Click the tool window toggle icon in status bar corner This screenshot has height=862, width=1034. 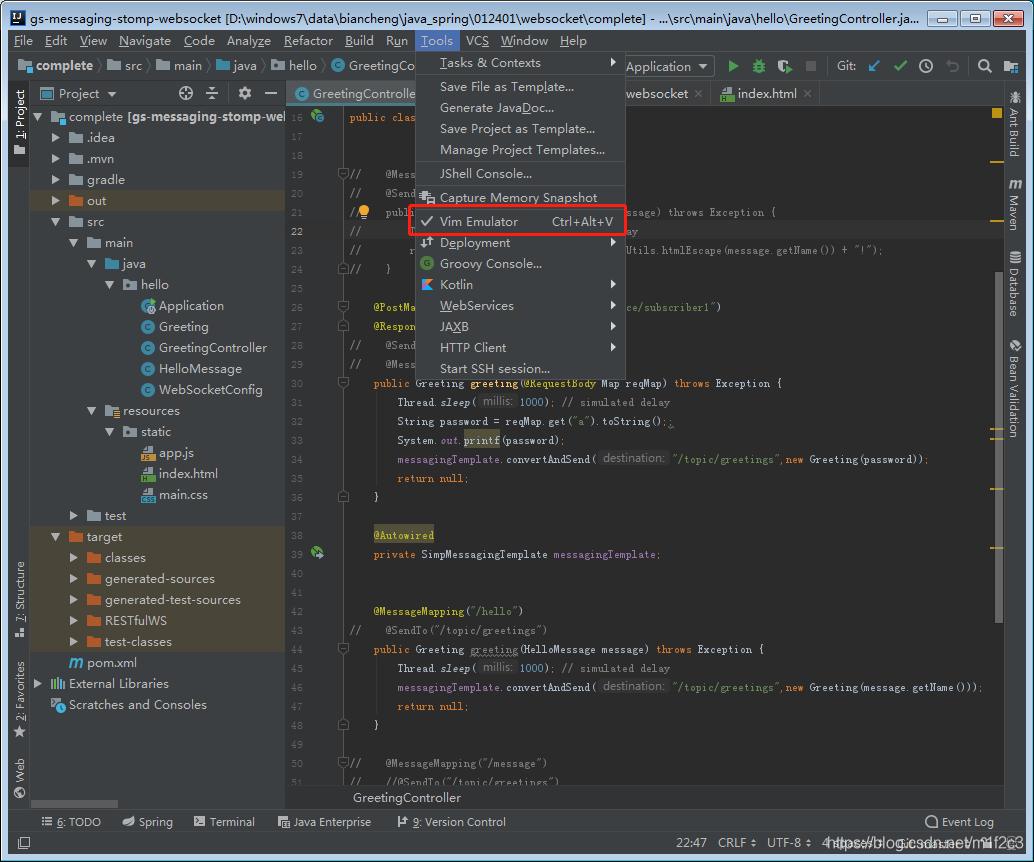pos(24,842)
